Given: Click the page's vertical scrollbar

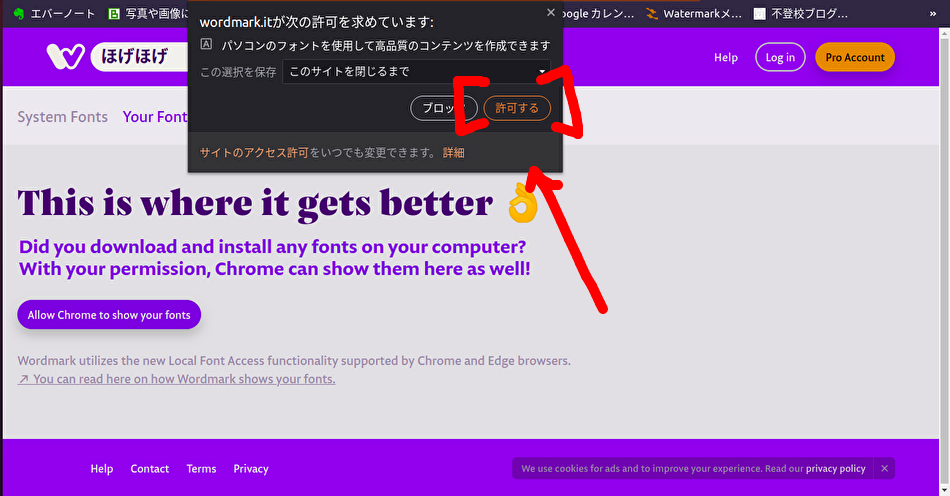Looking at the screenshot, I should click(944, 260).
